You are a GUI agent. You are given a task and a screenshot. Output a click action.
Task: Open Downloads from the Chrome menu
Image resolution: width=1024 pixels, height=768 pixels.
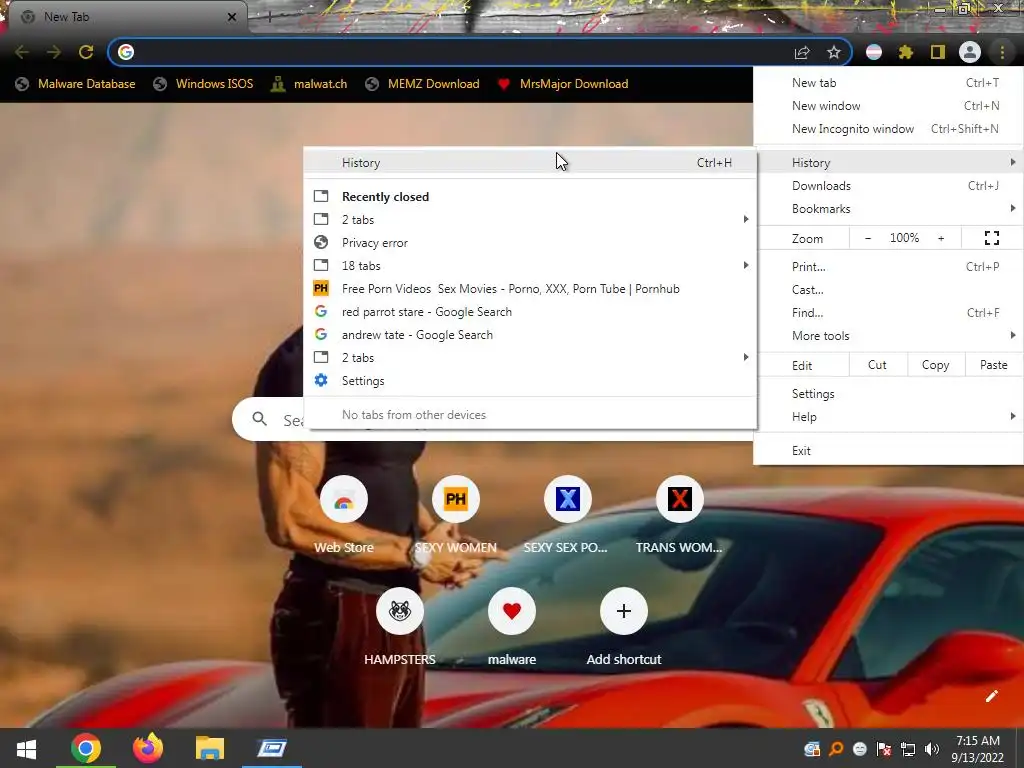[x=888, y=185]
